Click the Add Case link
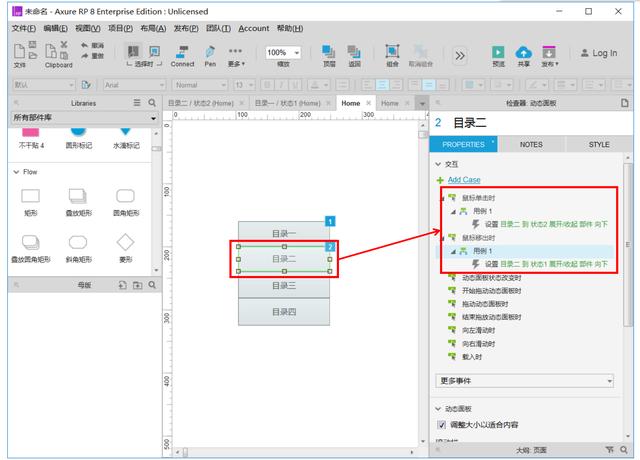Screen dimensions: 640x460 (464, 180)
